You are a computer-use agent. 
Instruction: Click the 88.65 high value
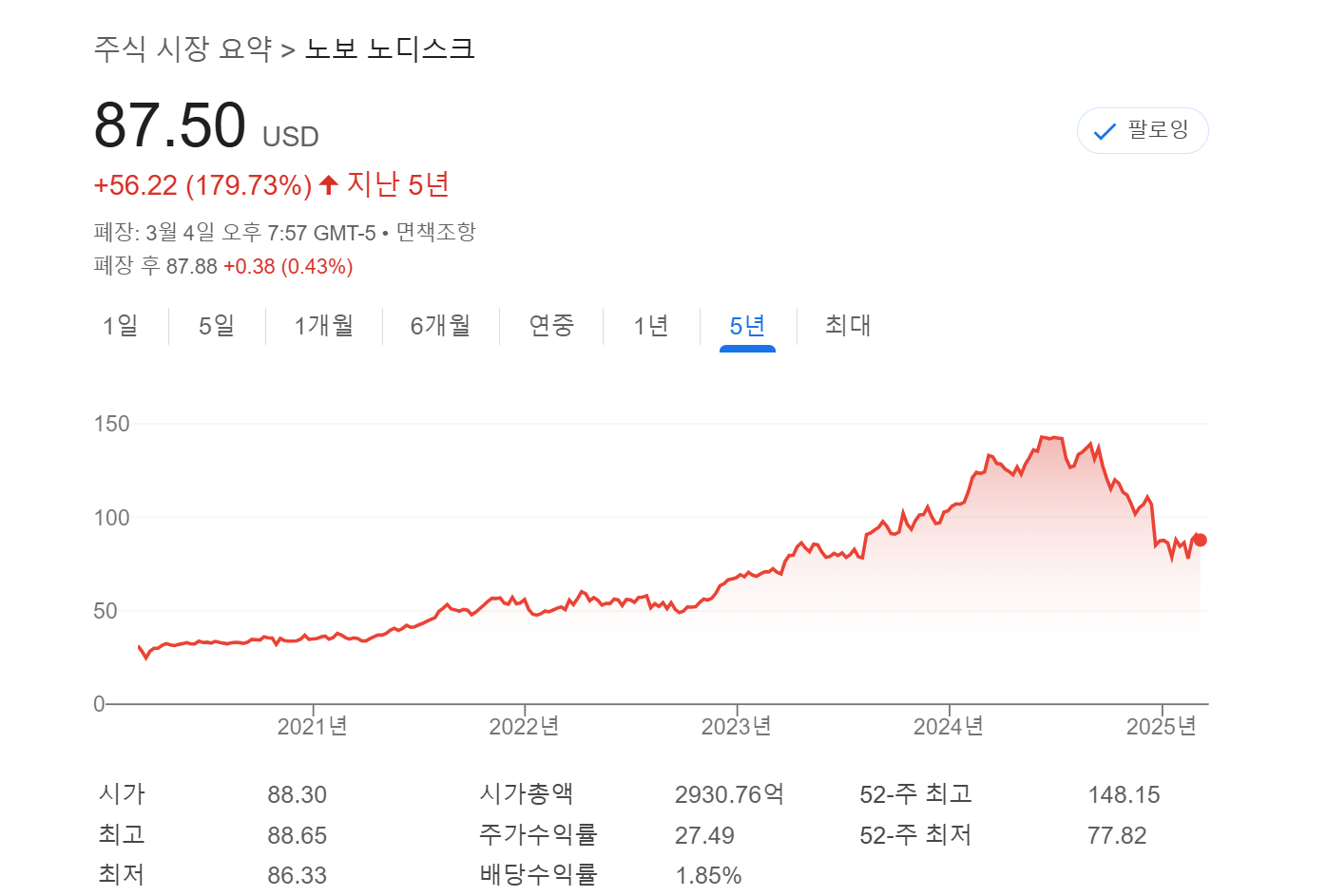point(298,835)
